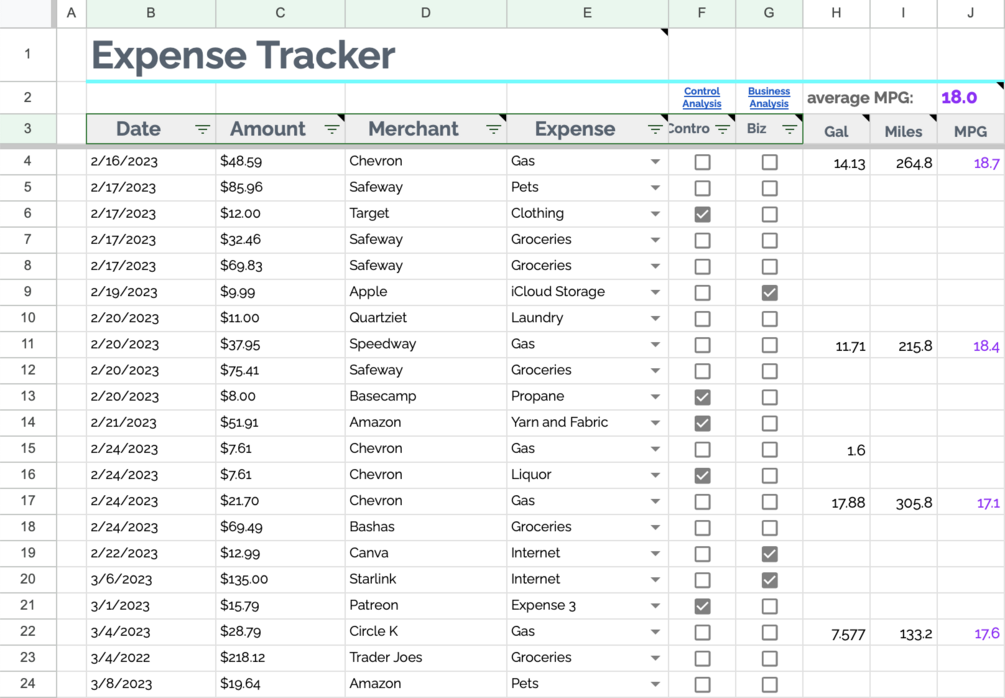Select the $218.12 amount cell
The image size is (1005, 698).
tap(280, 658)
